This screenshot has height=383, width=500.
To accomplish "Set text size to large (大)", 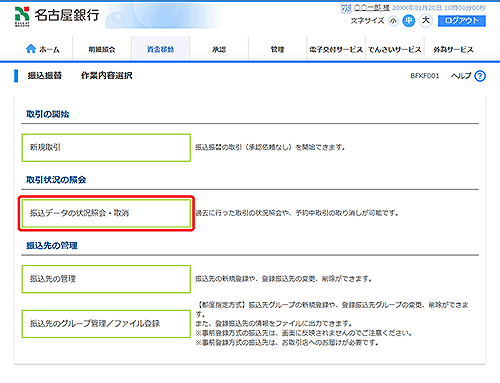I will [426, 21].
